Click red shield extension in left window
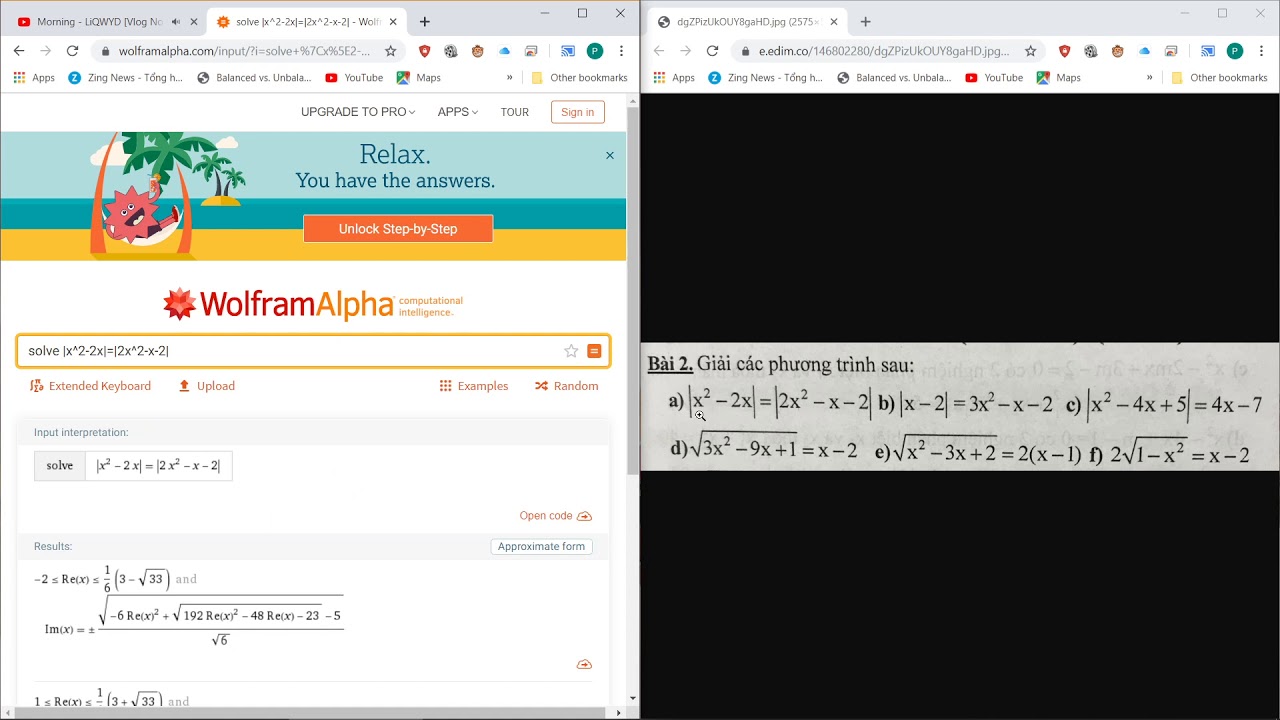The height and width of the screenshot is (720, 1280). pyautogui.click(x=425, y=51)
